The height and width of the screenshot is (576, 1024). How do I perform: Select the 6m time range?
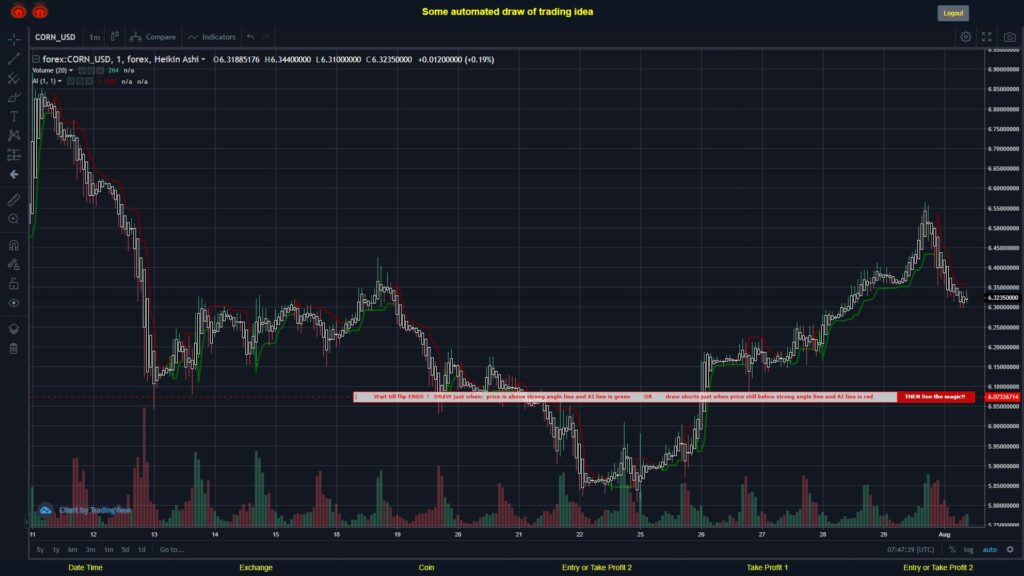(x=72, y=550)
